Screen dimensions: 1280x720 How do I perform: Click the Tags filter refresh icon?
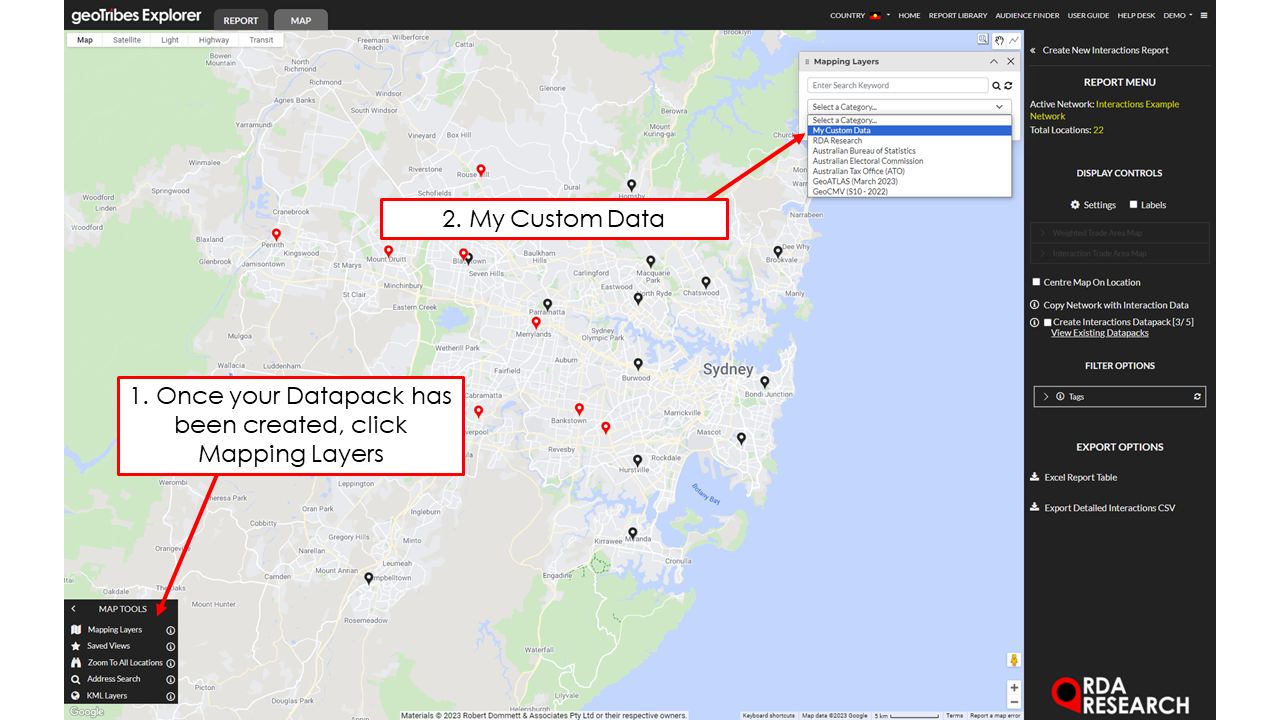point(1197,397)
